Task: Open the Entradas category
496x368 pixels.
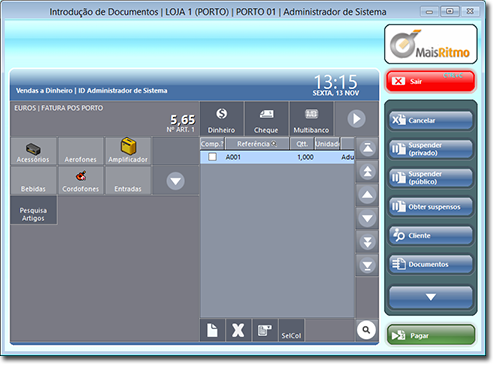Action: 128,180
